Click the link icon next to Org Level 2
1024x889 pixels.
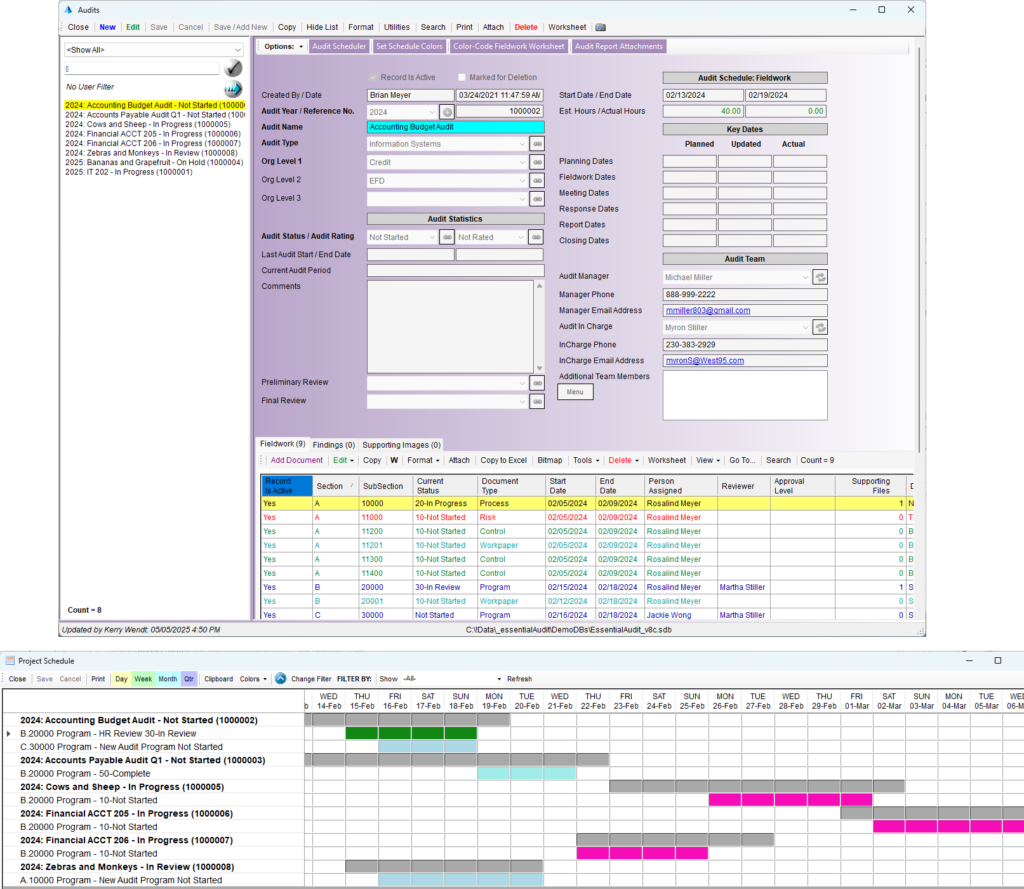[537, 180]
